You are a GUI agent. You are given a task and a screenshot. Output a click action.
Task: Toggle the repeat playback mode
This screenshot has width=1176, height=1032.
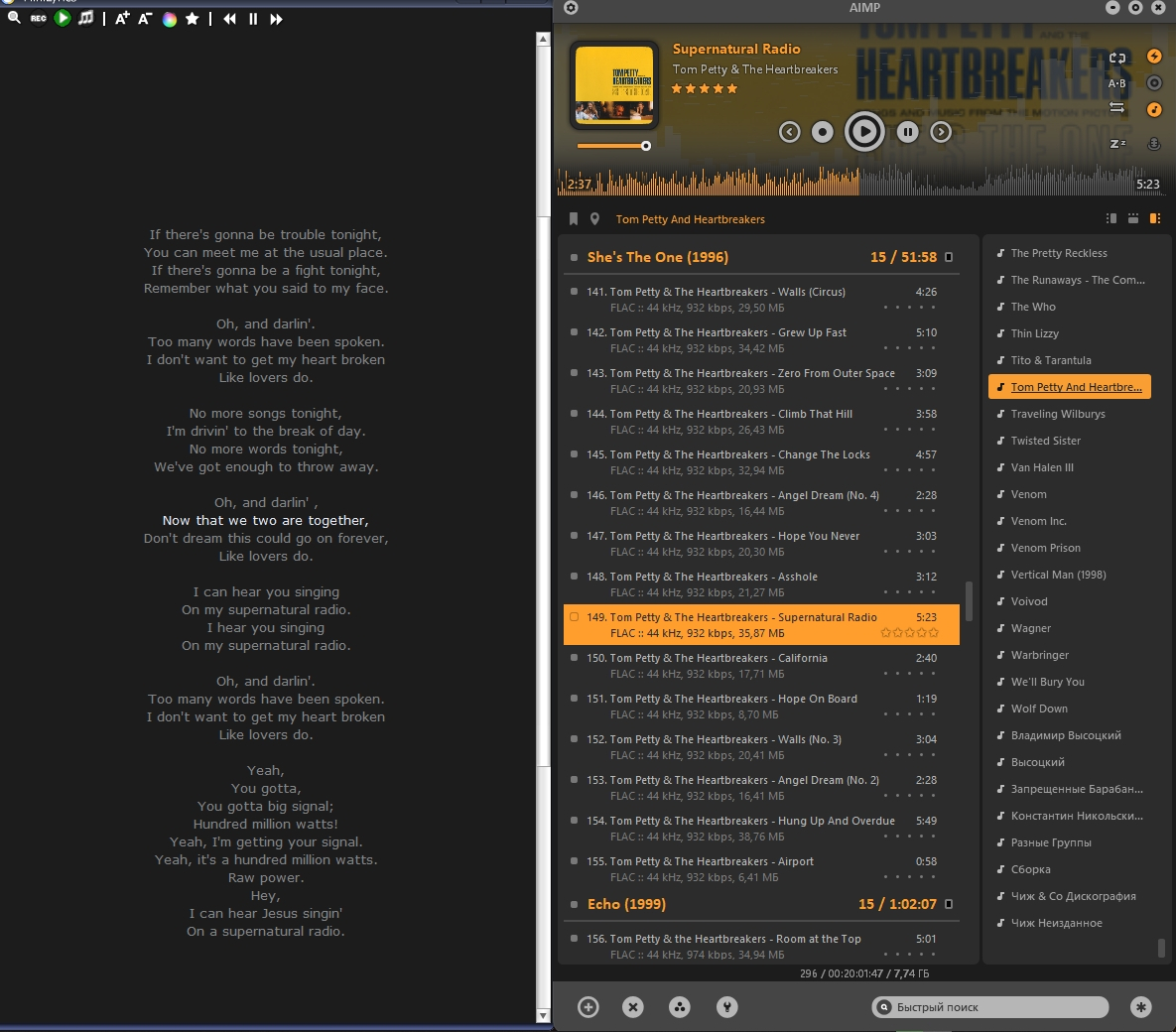(x=1117, y=59)
